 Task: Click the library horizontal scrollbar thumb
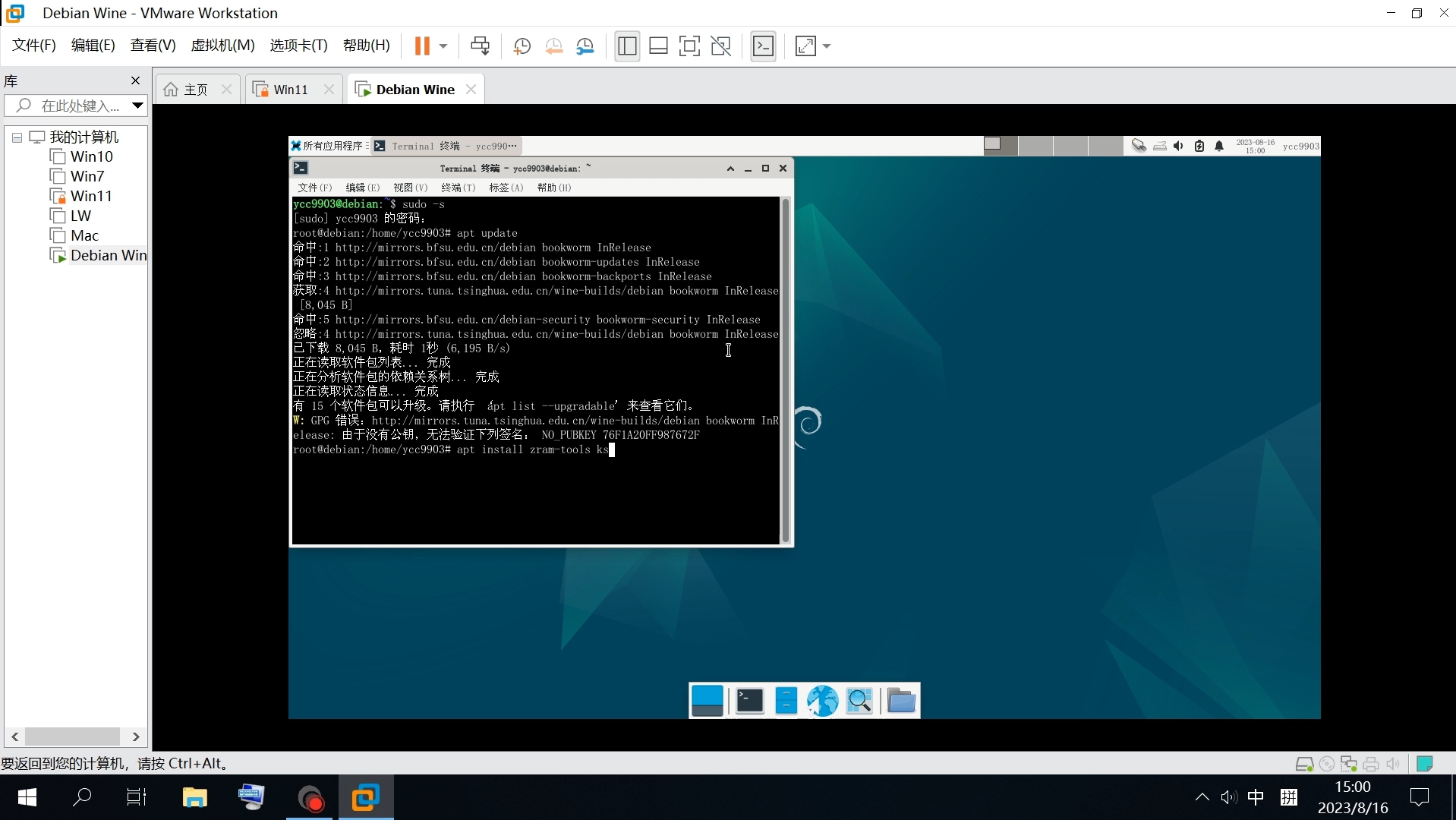click(72, 736)
